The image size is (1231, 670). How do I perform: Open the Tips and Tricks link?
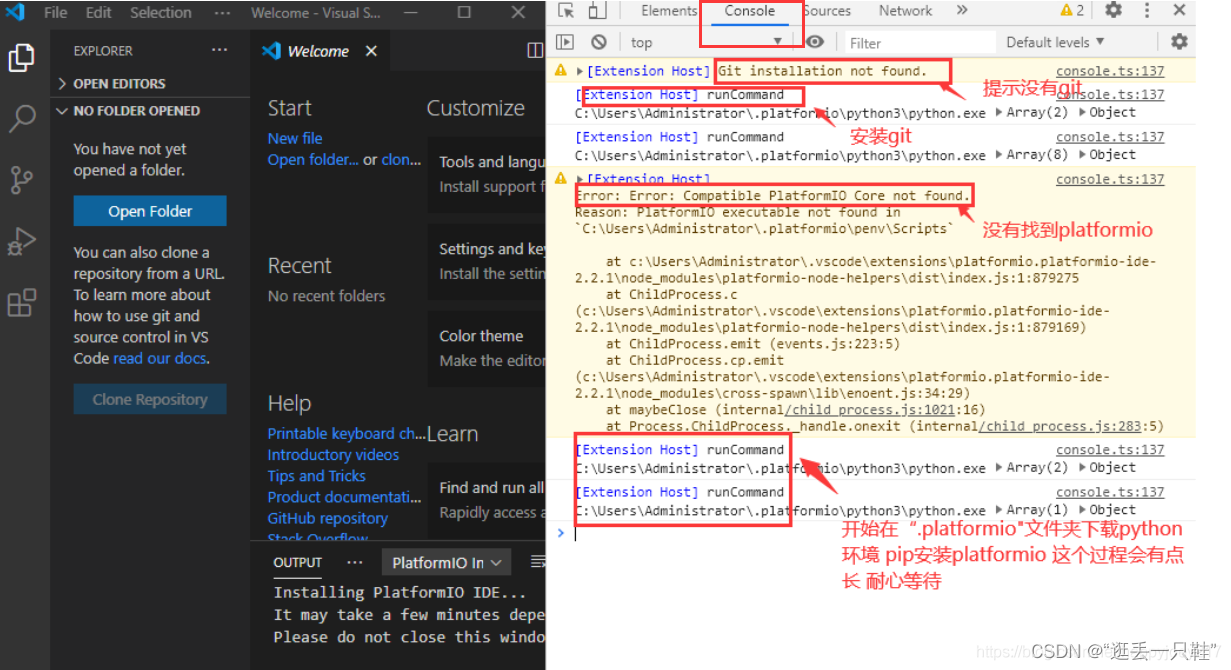(x=316, y=476)
